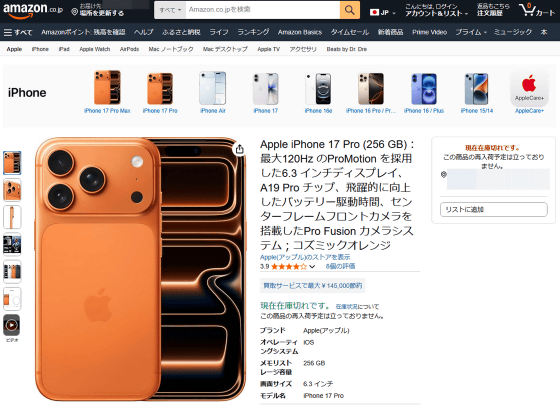
Task: Click the share icon on product image
Action: coord(240,149)
